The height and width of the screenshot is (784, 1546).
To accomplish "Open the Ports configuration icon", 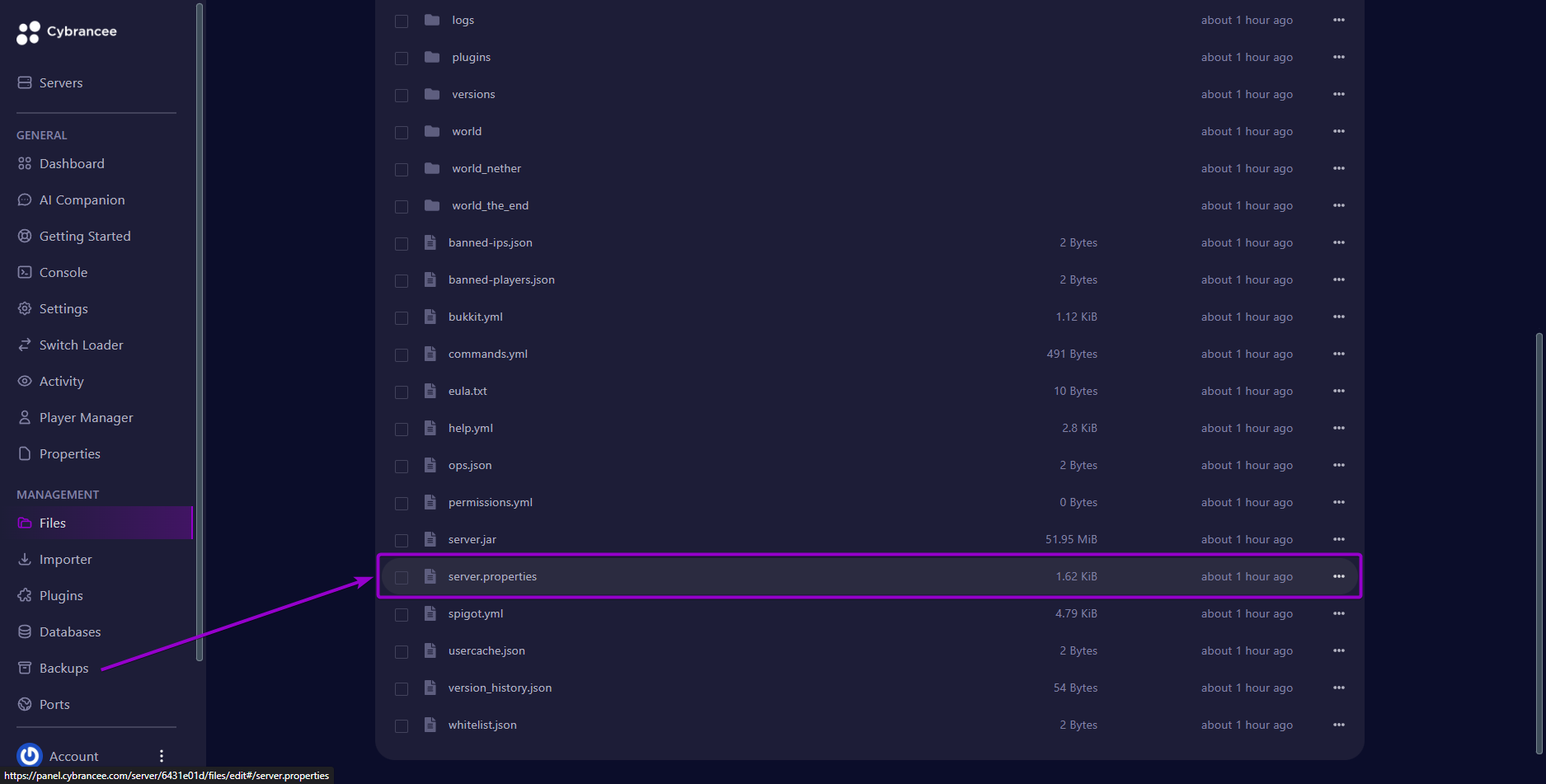I will pos(26,704).
